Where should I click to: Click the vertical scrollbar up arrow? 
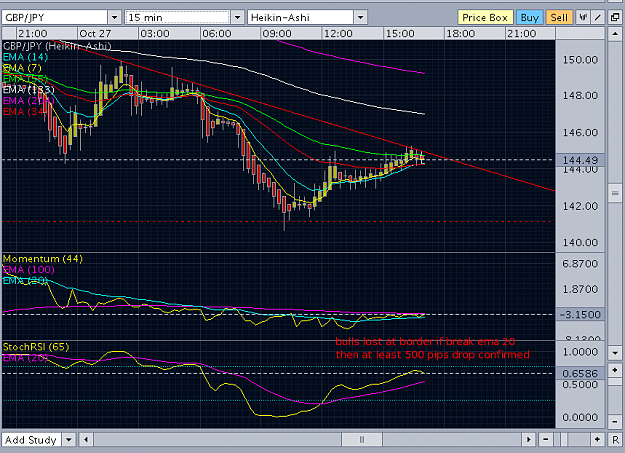coord(615,34)
